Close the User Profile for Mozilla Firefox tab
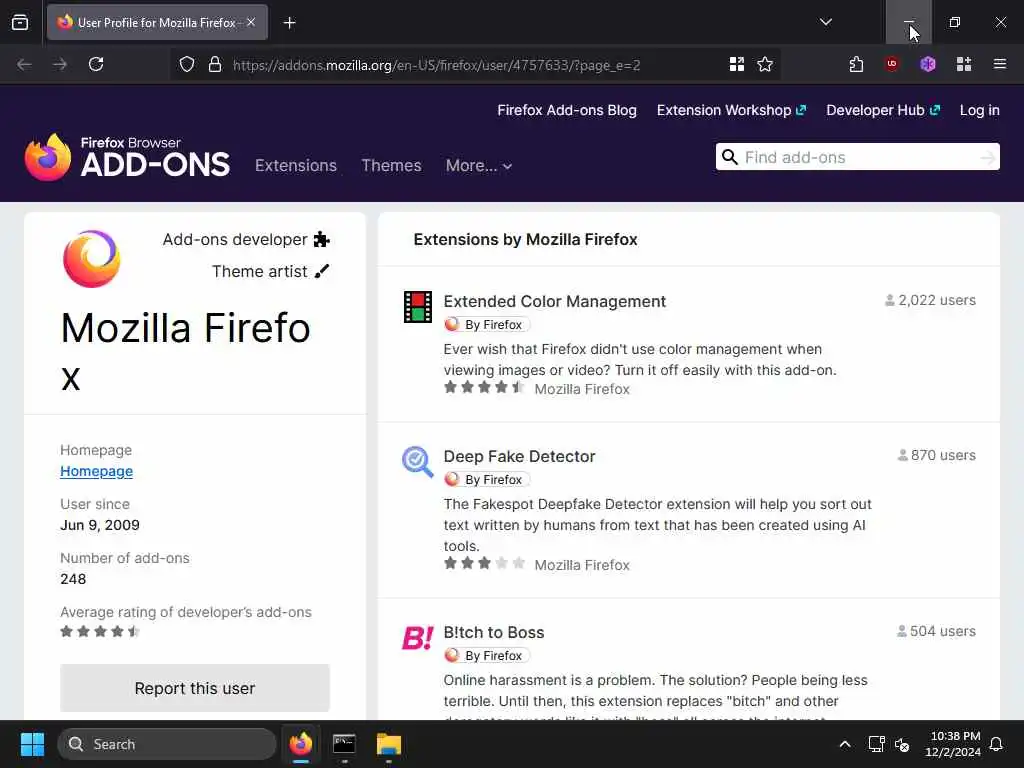 pyautogui.click(x=251, y=22)
